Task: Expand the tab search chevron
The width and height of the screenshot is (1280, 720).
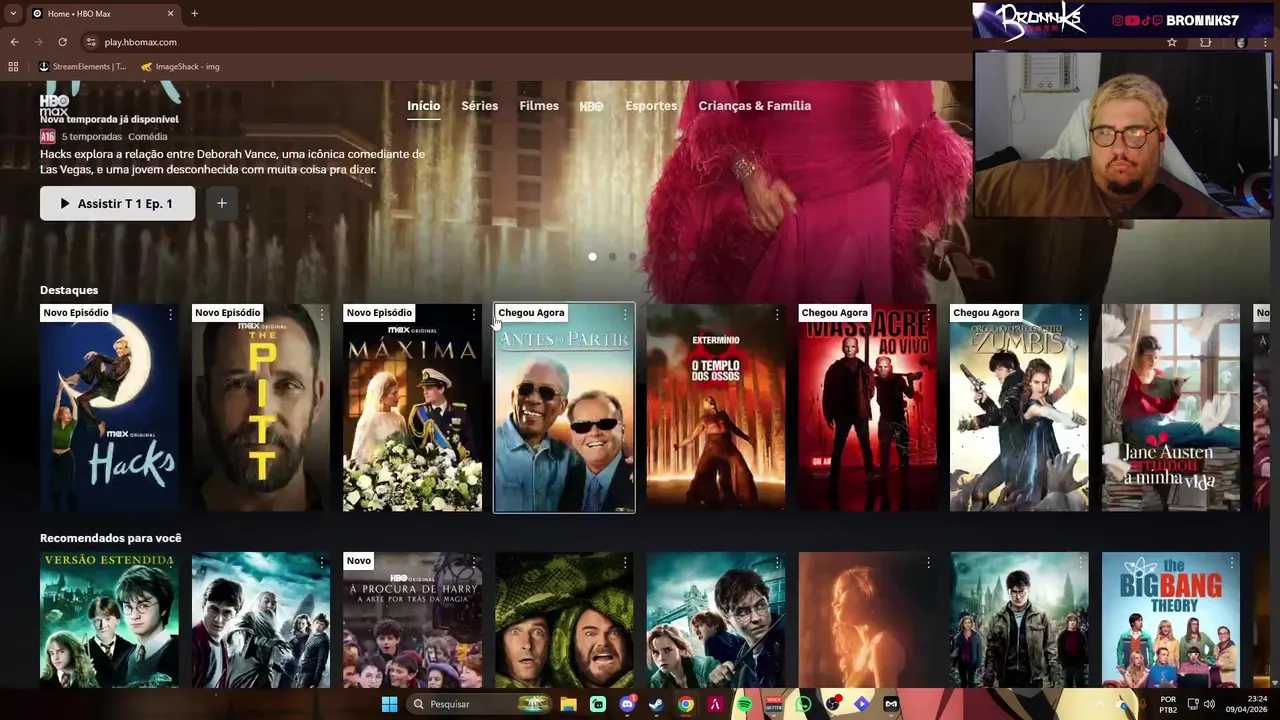Action: coord(13,13)
